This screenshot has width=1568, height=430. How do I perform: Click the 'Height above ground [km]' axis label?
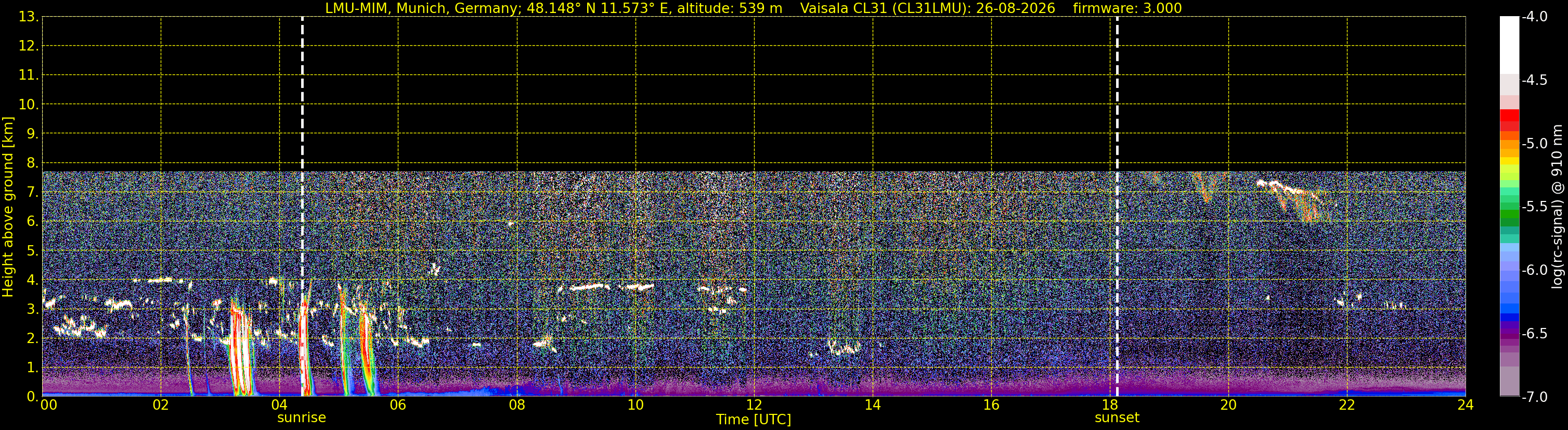click(8, 207)
